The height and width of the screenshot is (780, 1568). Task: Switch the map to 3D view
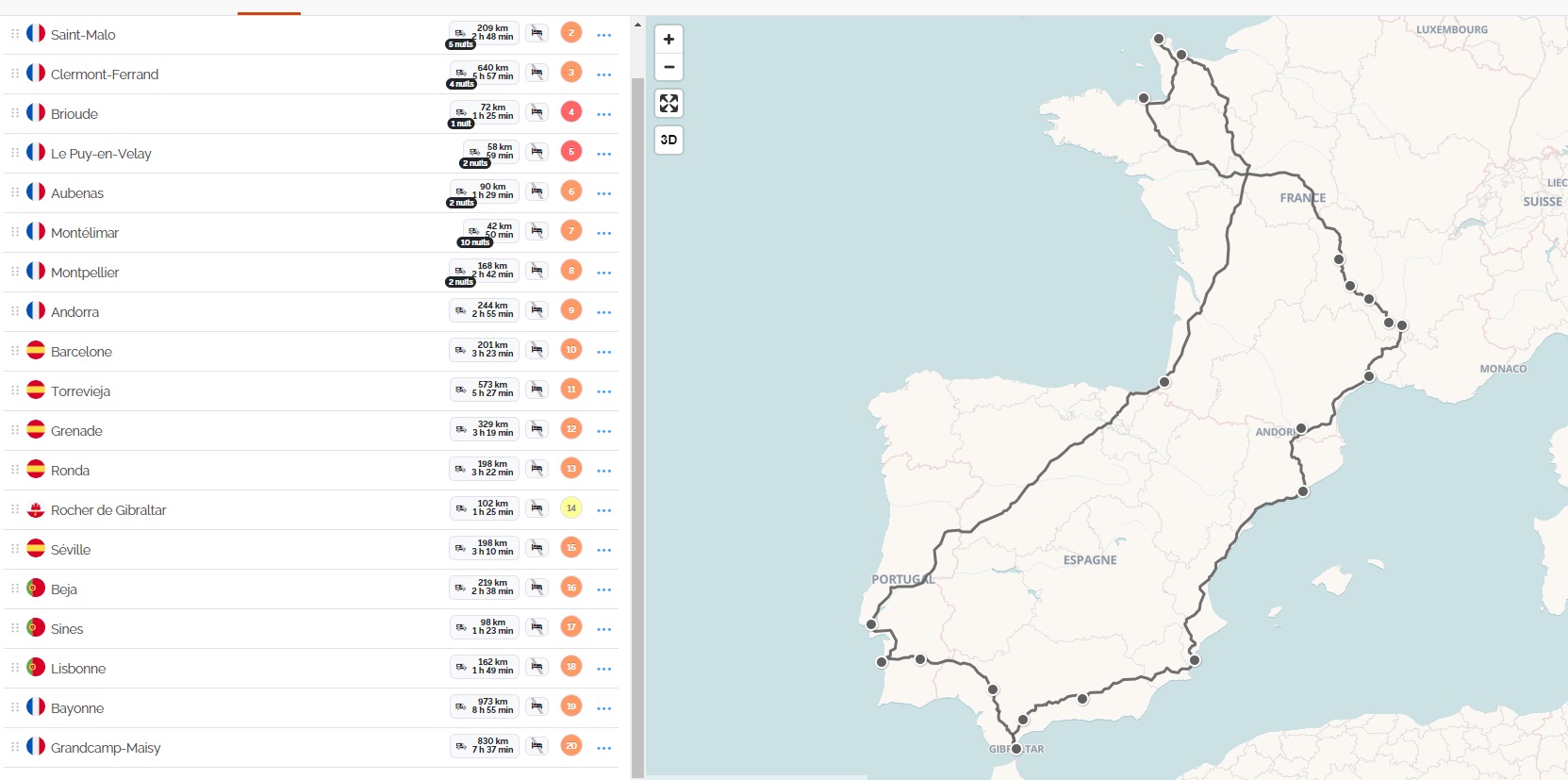point(668,140)
